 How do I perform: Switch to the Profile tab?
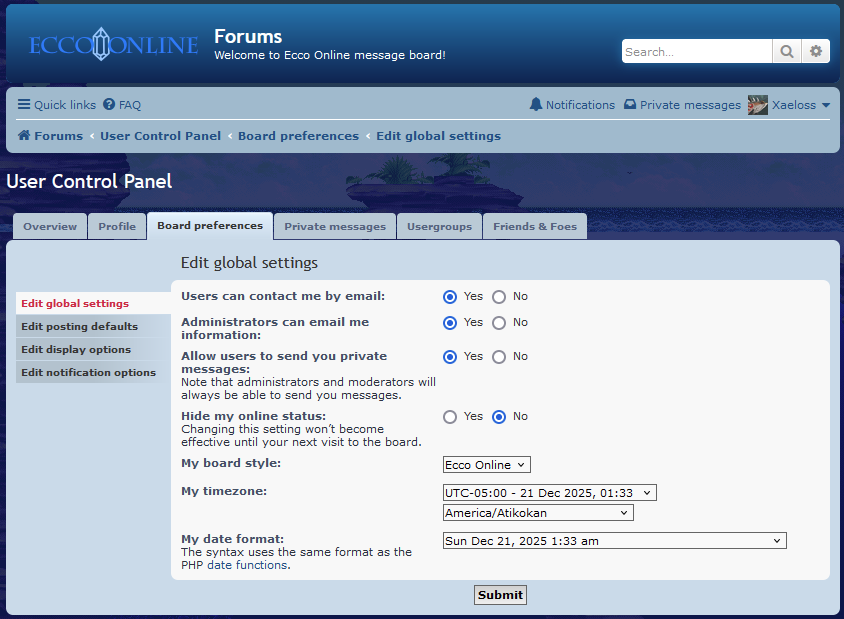point(117,227)
